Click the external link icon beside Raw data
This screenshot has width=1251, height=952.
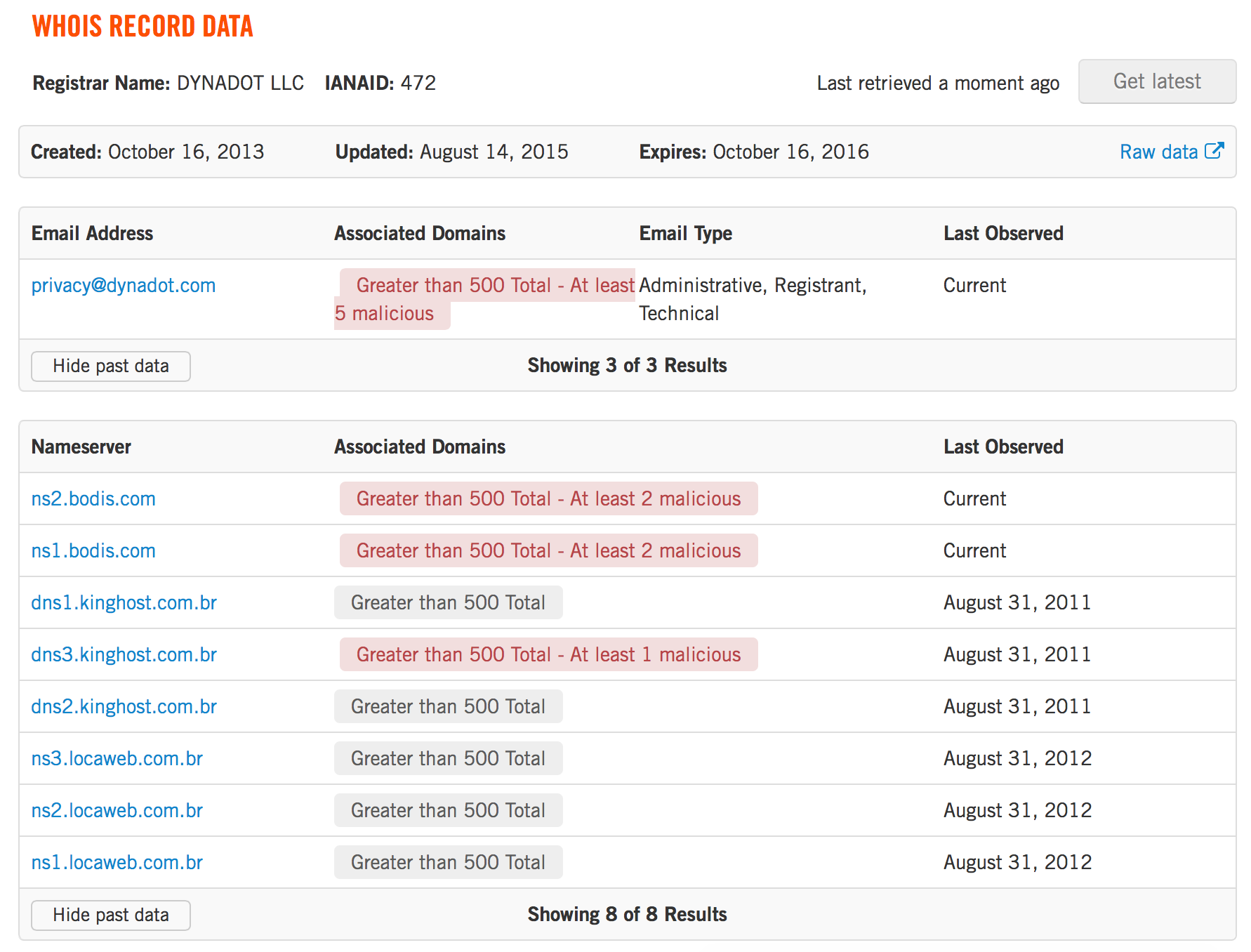[x=1214, y=151]
